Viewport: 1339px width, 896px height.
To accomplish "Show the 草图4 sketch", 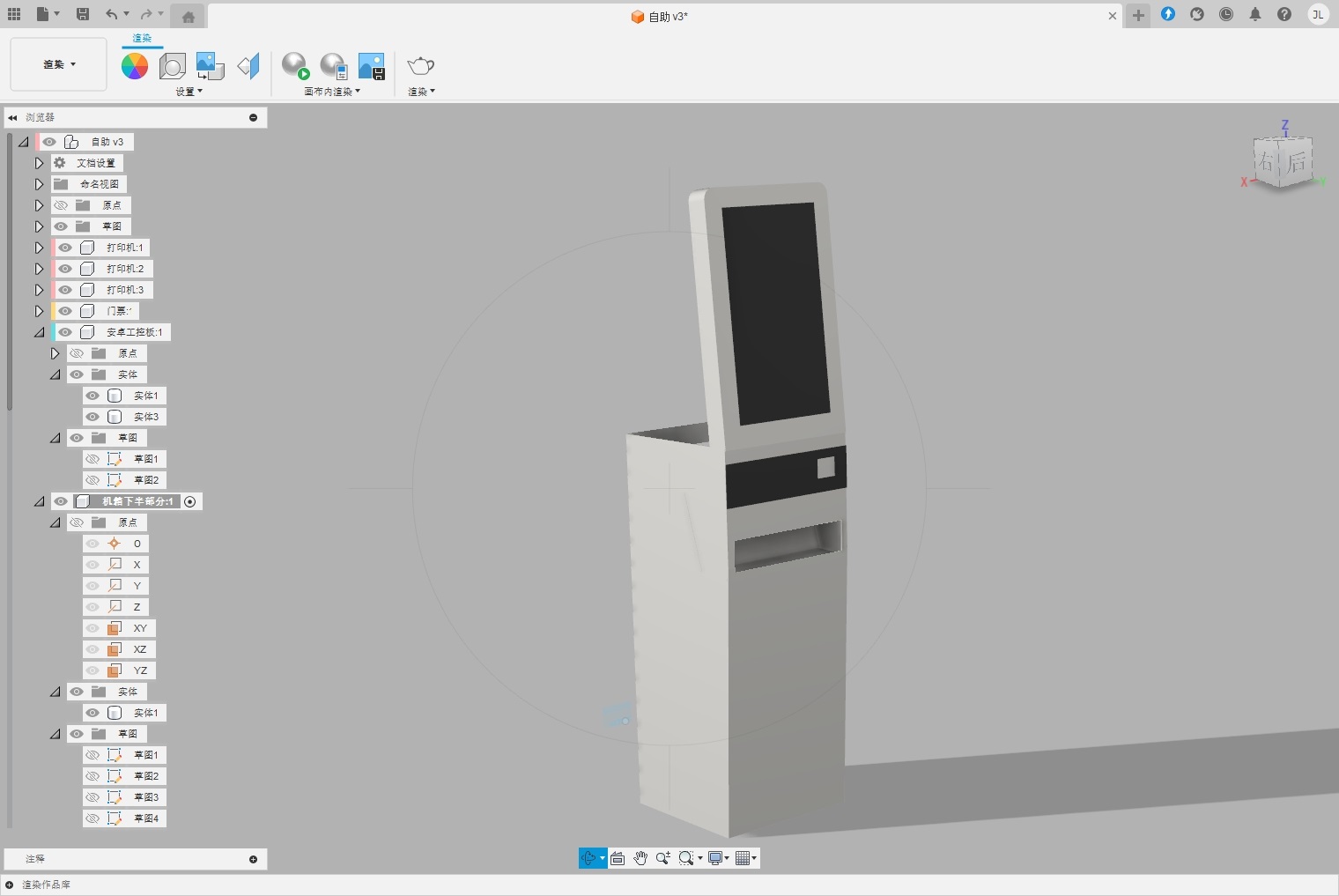I will click(92, 818).
